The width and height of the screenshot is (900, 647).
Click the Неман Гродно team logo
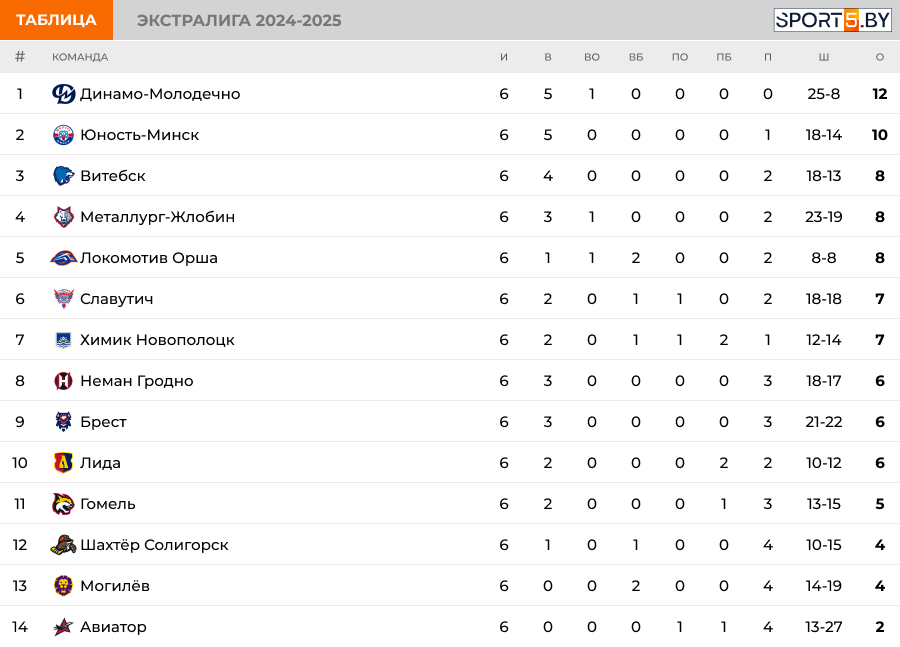coord(64,381)
